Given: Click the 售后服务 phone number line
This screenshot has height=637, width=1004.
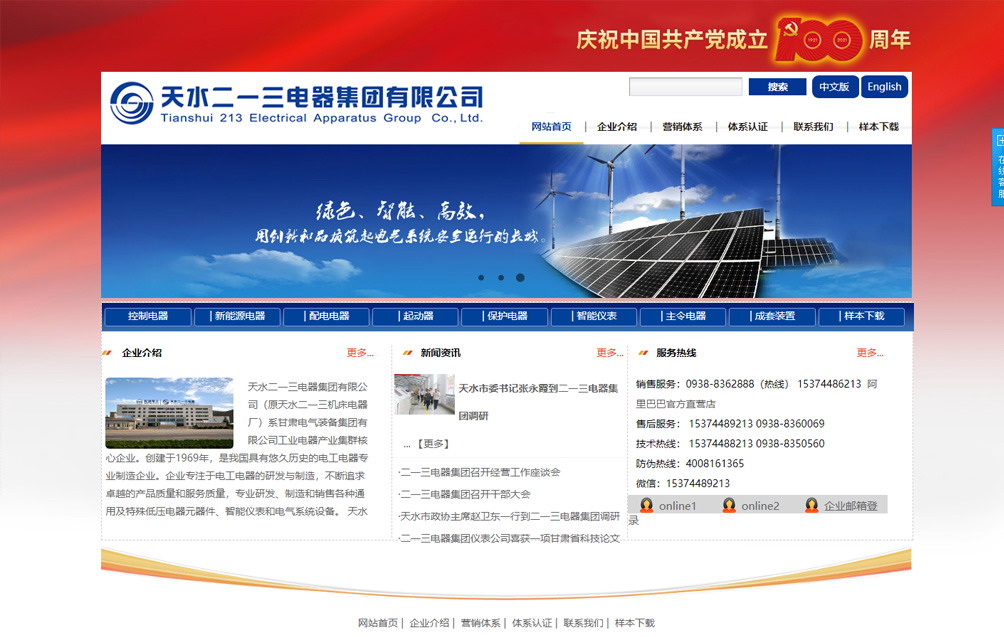Looking at the screenshot, I should [x=730, y=424].
